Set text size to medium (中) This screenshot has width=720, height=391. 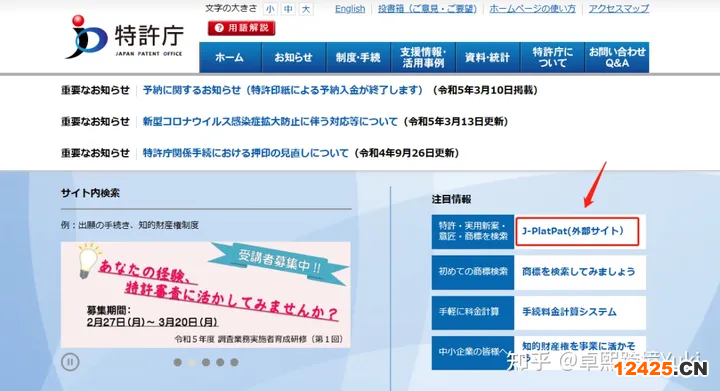click(x=288, y=9)
